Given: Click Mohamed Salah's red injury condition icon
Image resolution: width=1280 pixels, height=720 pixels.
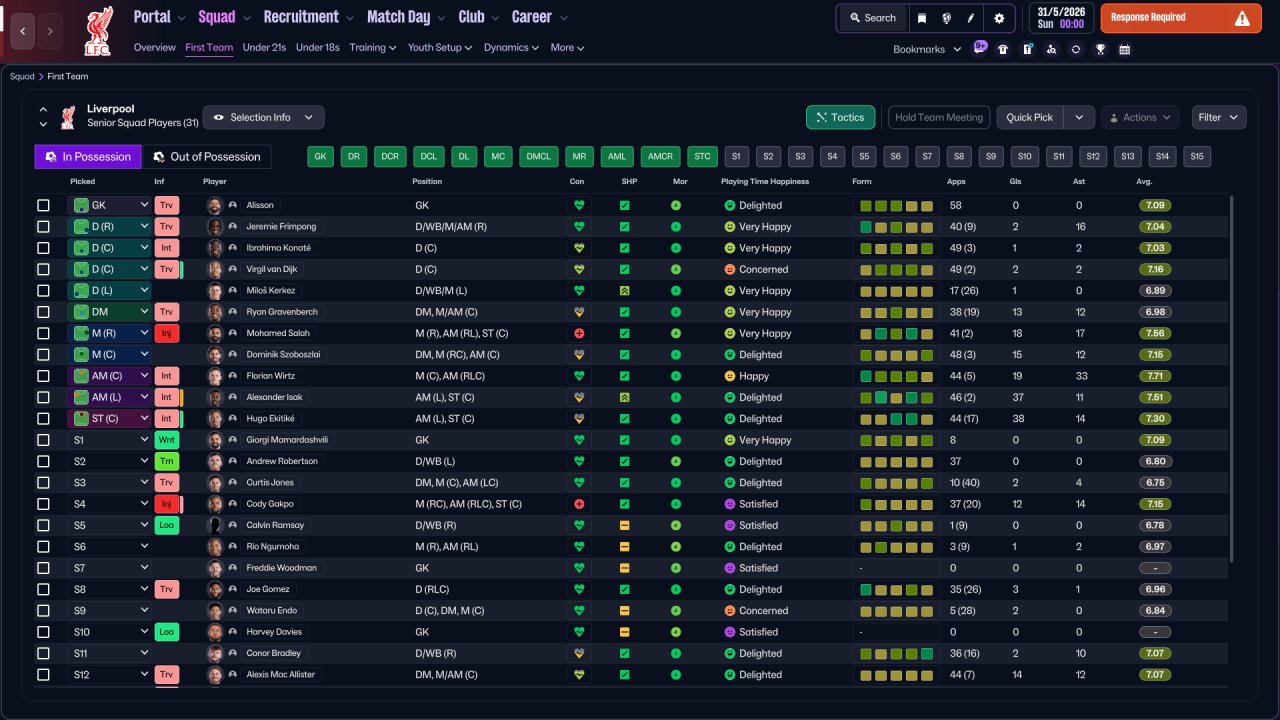Looking at the screenshot, I should point(578,333).
